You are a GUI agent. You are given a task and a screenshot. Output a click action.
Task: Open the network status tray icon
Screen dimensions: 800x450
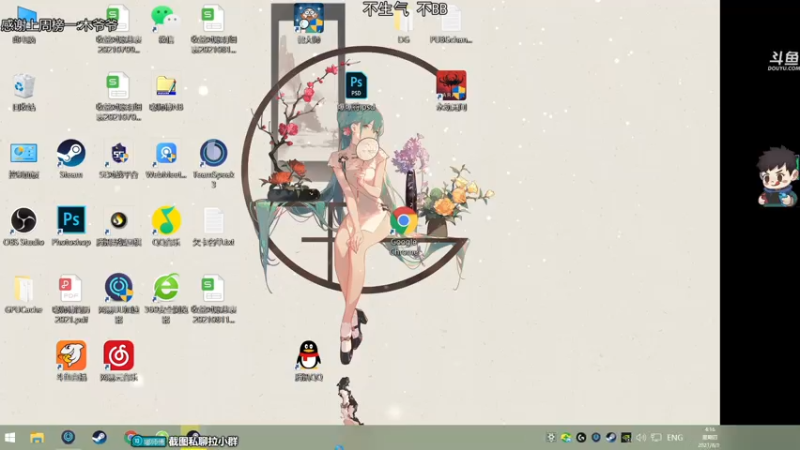656,438
